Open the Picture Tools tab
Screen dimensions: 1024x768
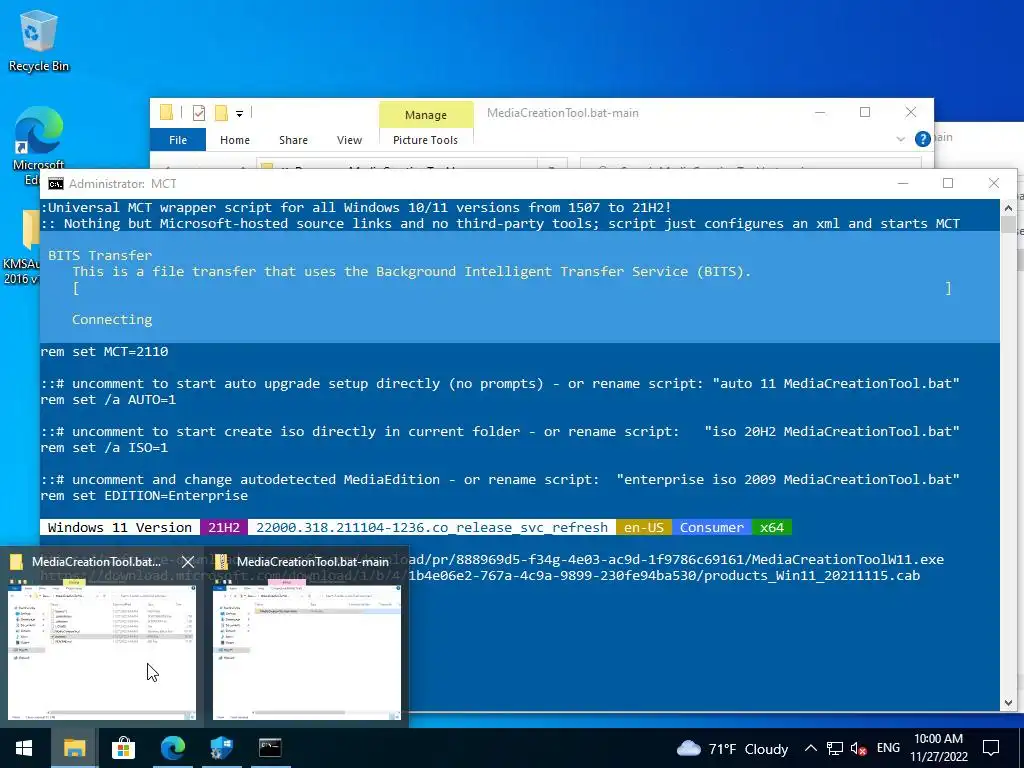pos(425,140)
